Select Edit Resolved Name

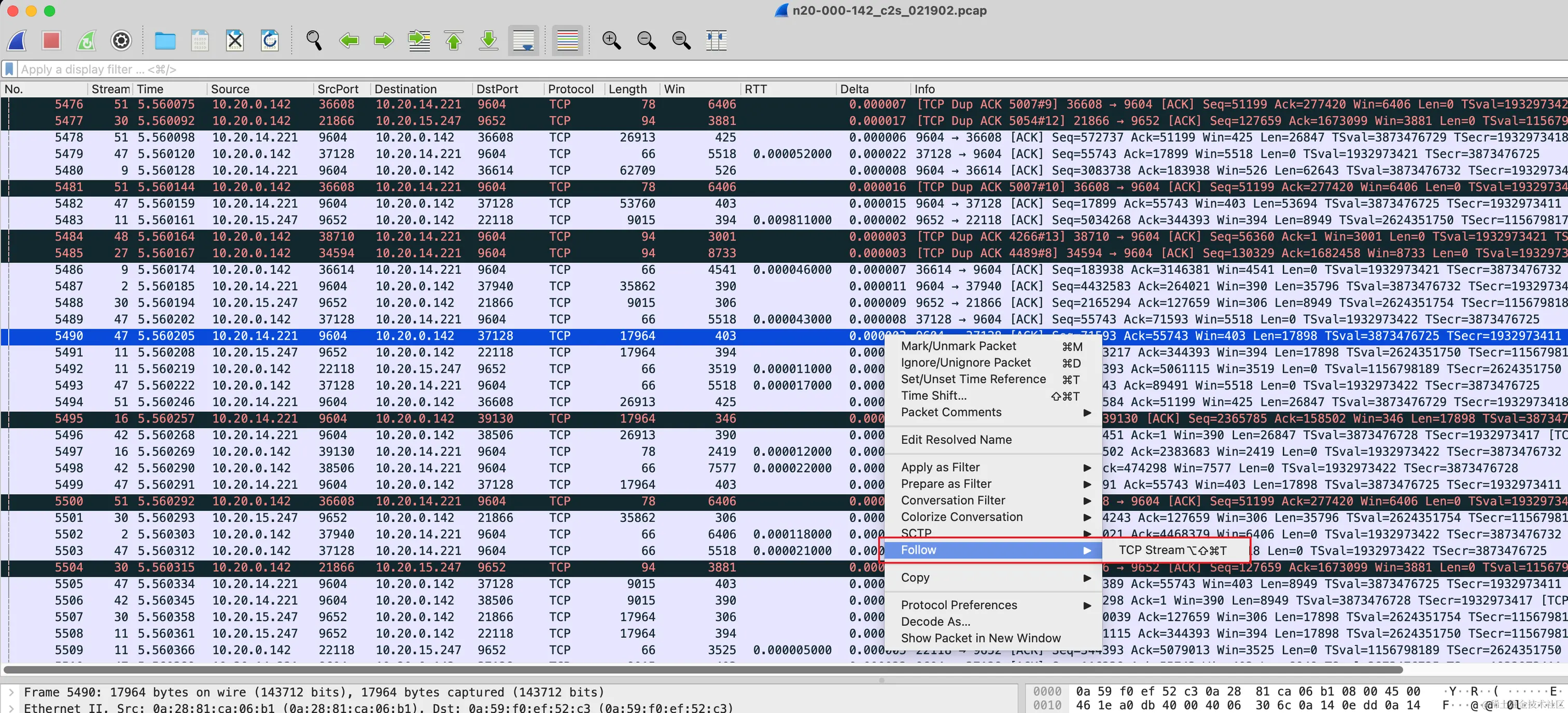click(993, 440)
